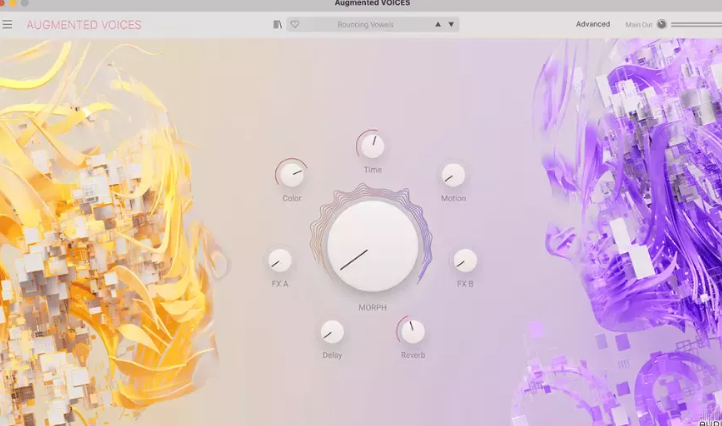Viewport: 722px width, 426px height.
Task: Click the Time knob
Action: tap(372, 146)
